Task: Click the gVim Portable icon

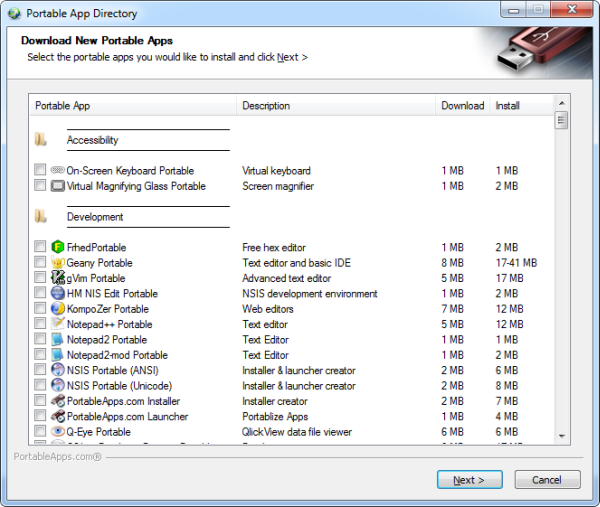Action: click(x=57, y=278)
